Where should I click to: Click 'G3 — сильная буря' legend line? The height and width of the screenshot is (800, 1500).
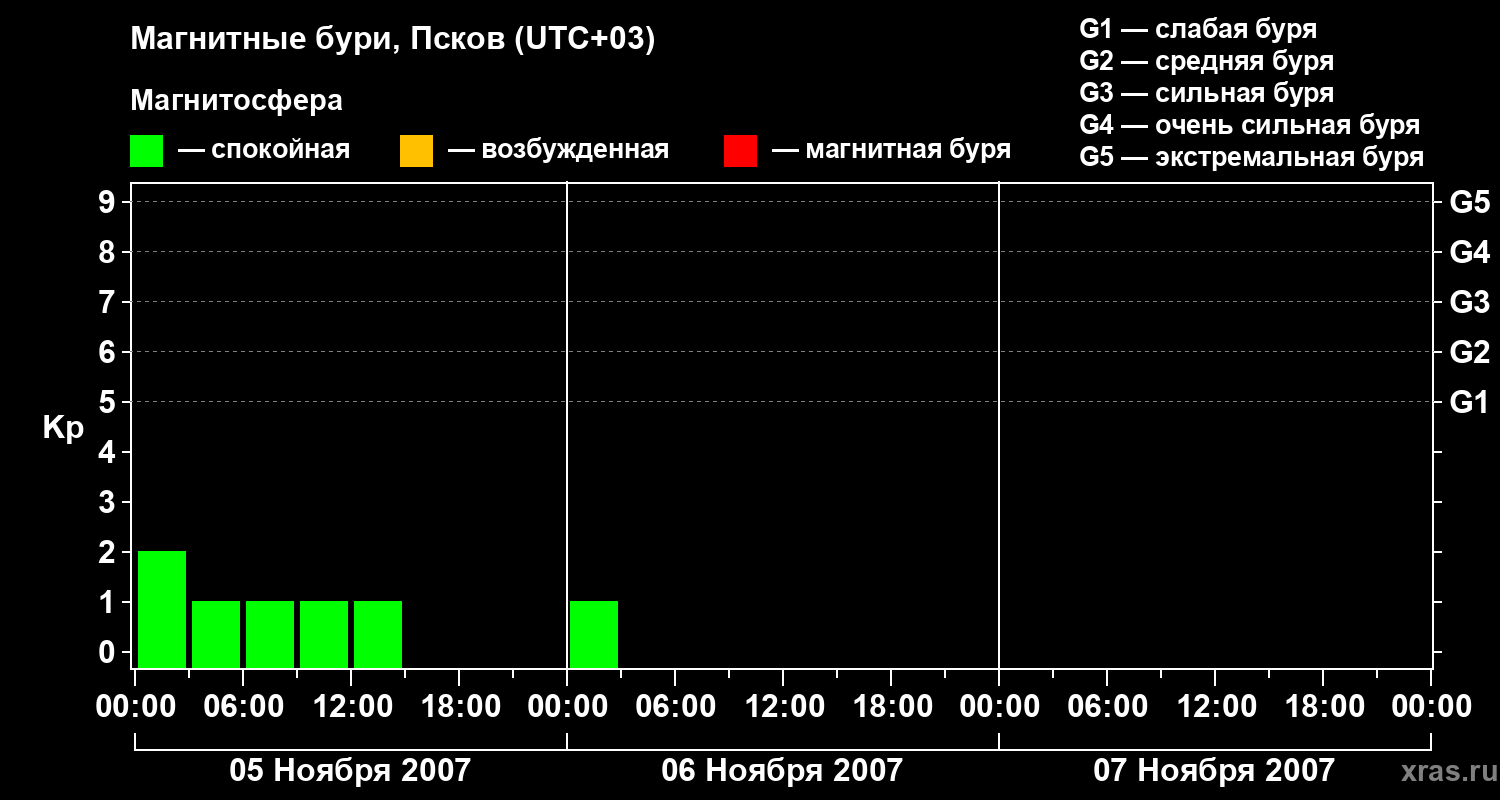1207,93
